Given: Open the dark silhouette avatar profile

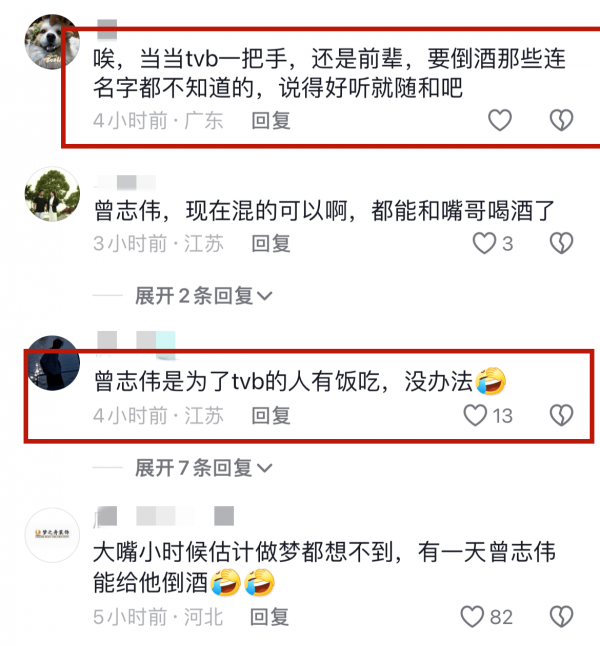Looking at the screenshot, I should coord(52,363).
